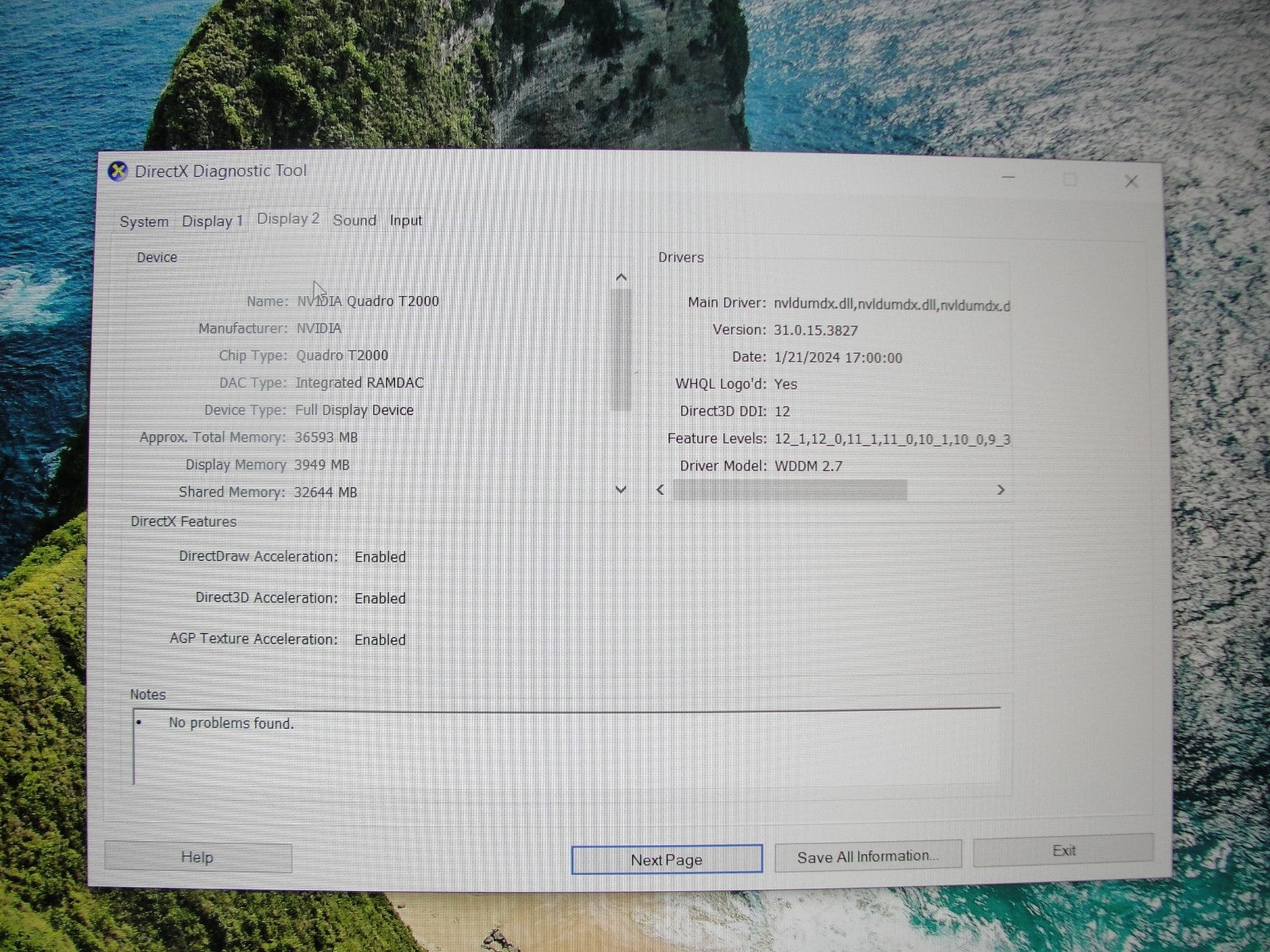Go to the Sound tab
The image size is (1270, 952).
tap(354, 221)
